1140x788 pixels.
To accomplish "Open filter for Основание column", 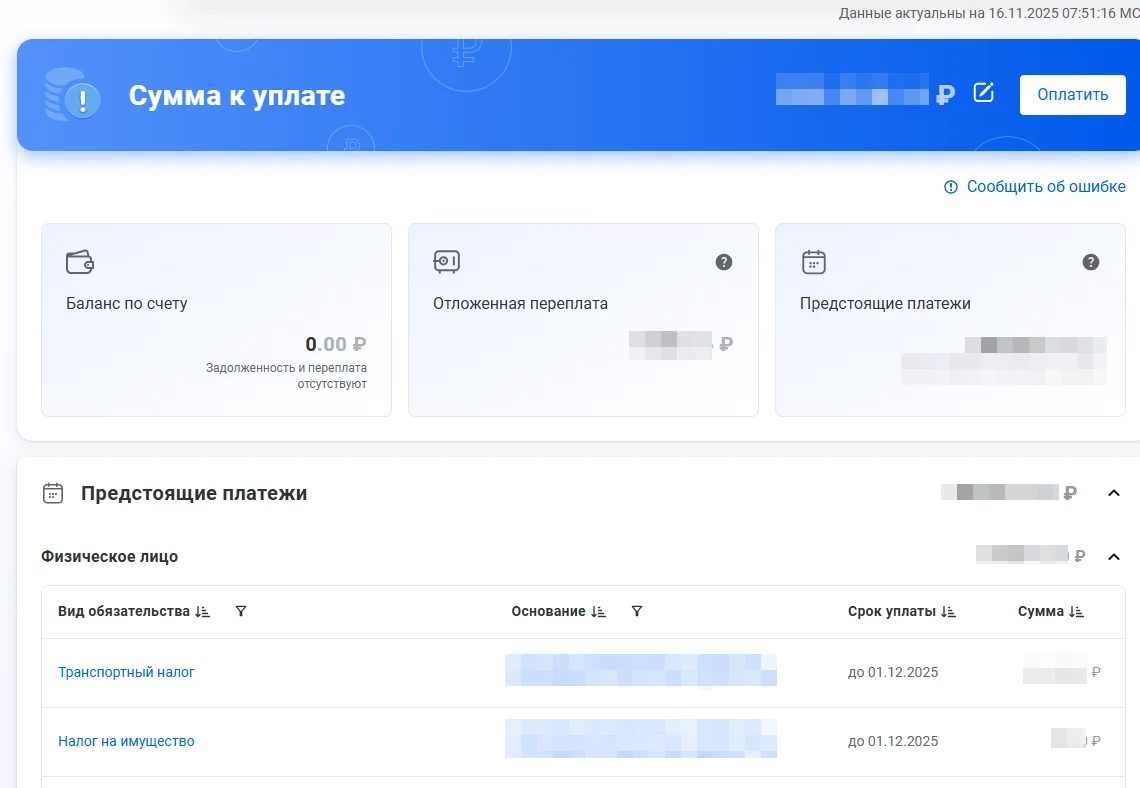I will coord(637,612).
